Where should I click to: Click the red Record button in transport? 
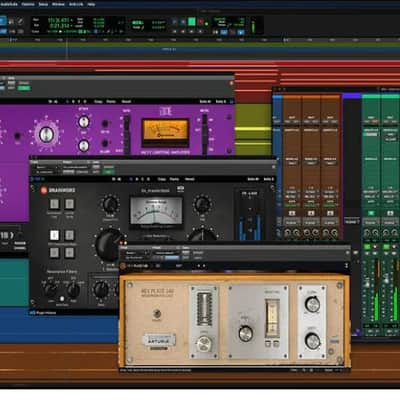pos(201,22)
